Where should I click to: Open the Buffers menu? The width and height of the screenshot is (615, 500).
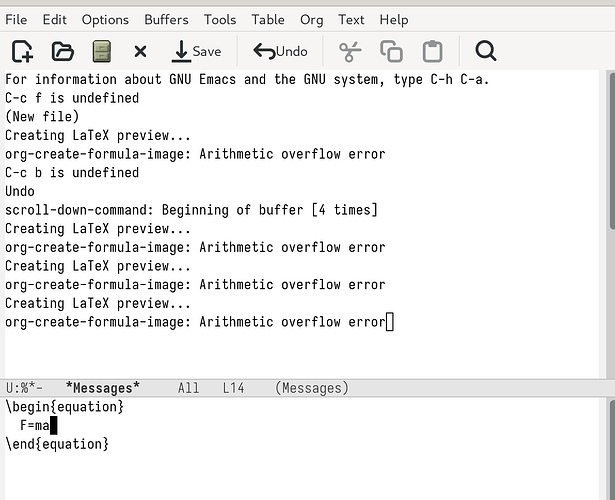point(166,20)
